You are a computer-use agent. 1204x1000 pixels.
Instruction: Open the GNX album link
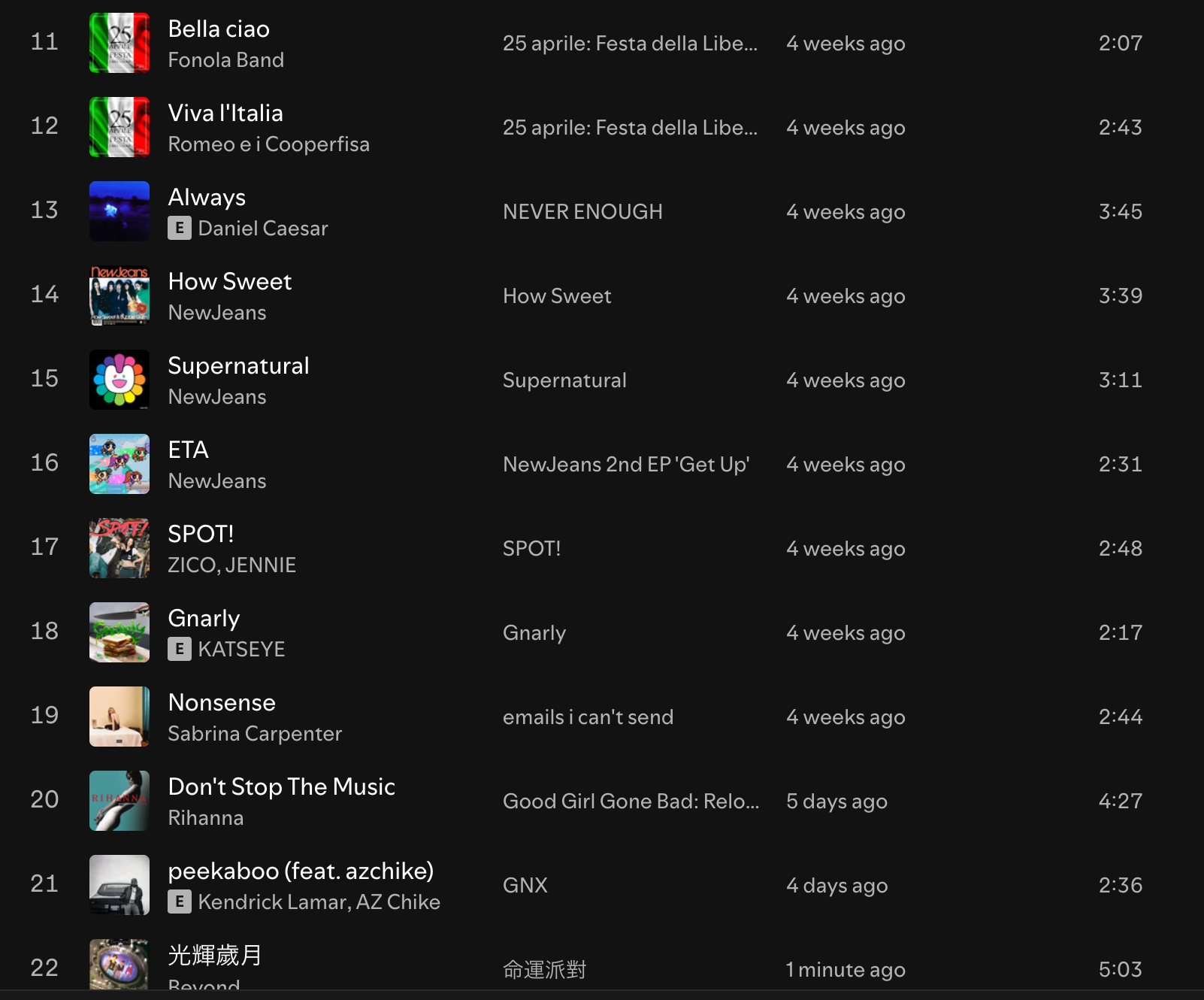tap(525, 886)
